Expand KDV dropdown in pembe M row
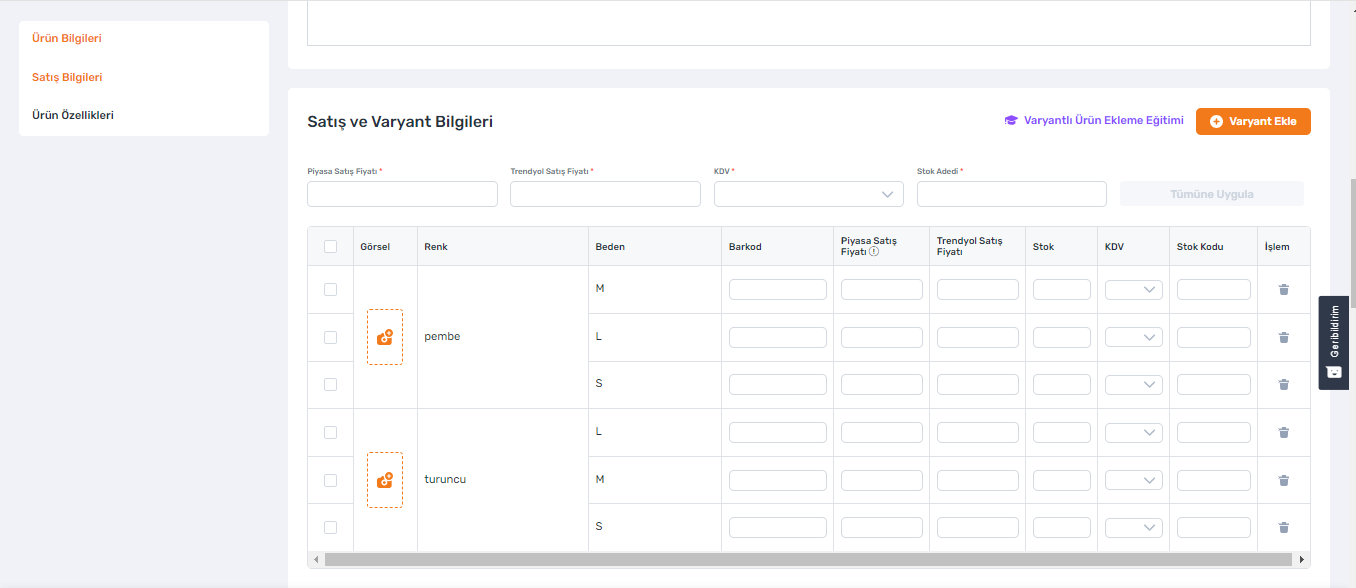The image size is (1356, 588). click(1134, 290)
